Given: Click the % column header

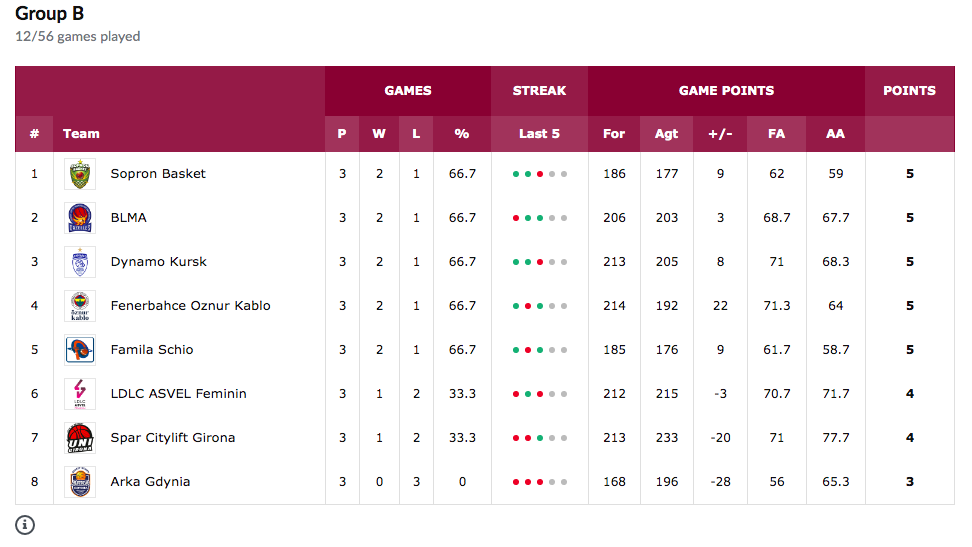Looking at the screenshot, I should pyautogui.click(x=462, y=134).
